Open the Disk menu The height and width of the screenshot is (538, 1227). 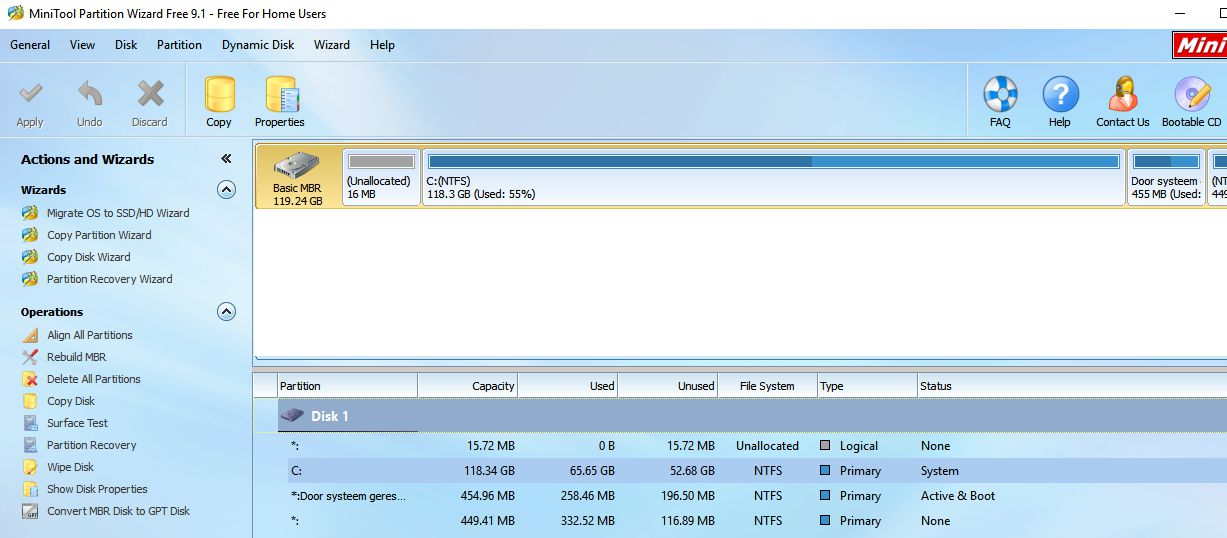pos(126,45)
